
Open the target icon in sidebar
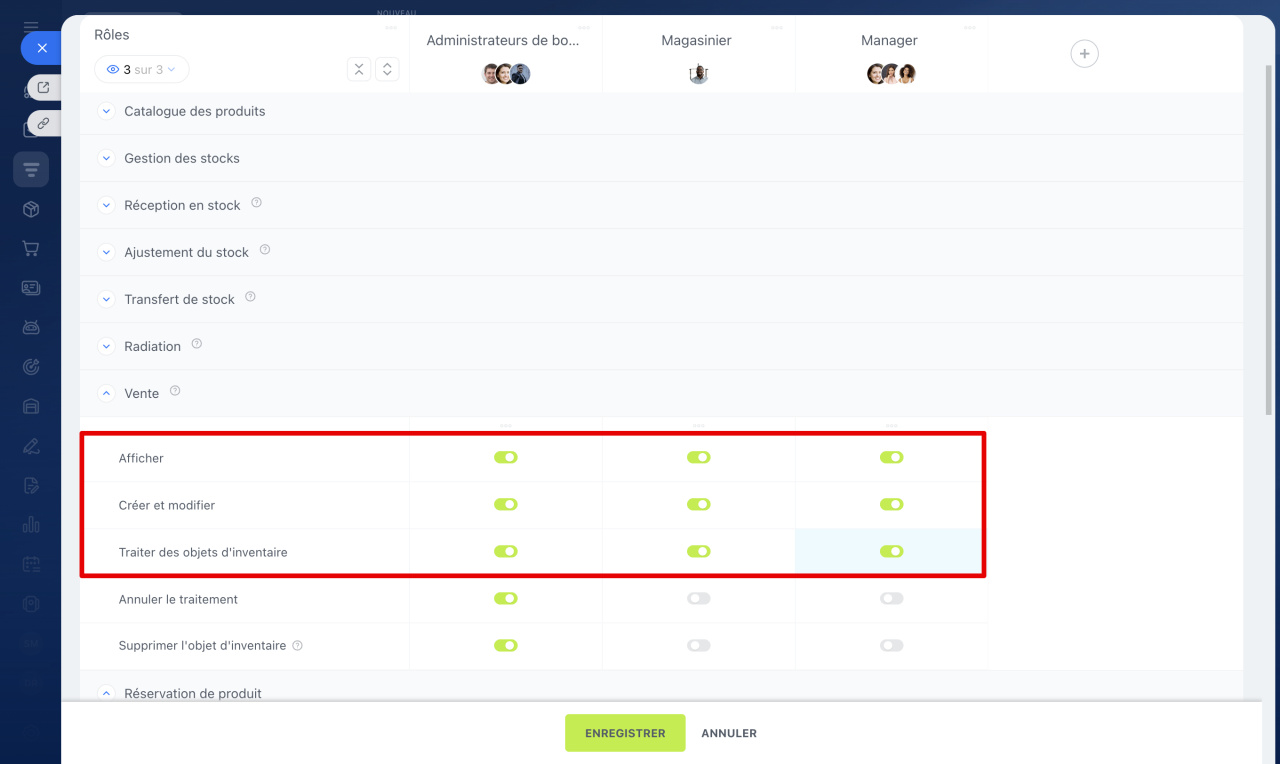pyautogui.click(x=31, y=367)
